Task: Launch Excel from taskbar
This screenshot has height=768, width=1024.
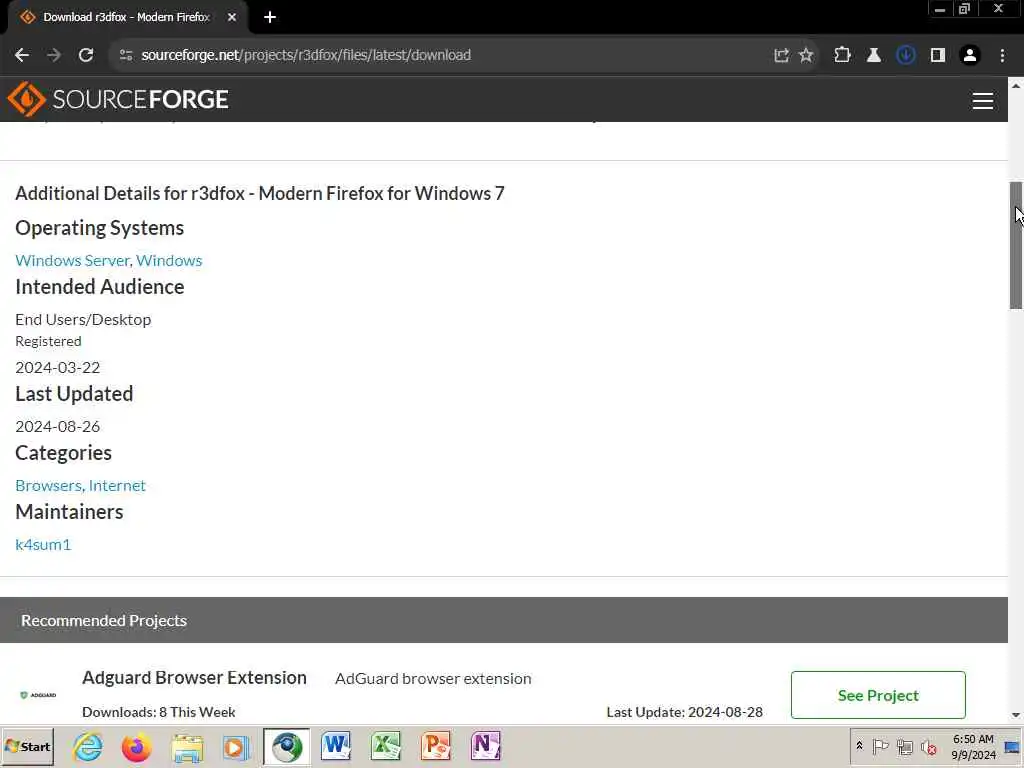Action: pos(386,747)
